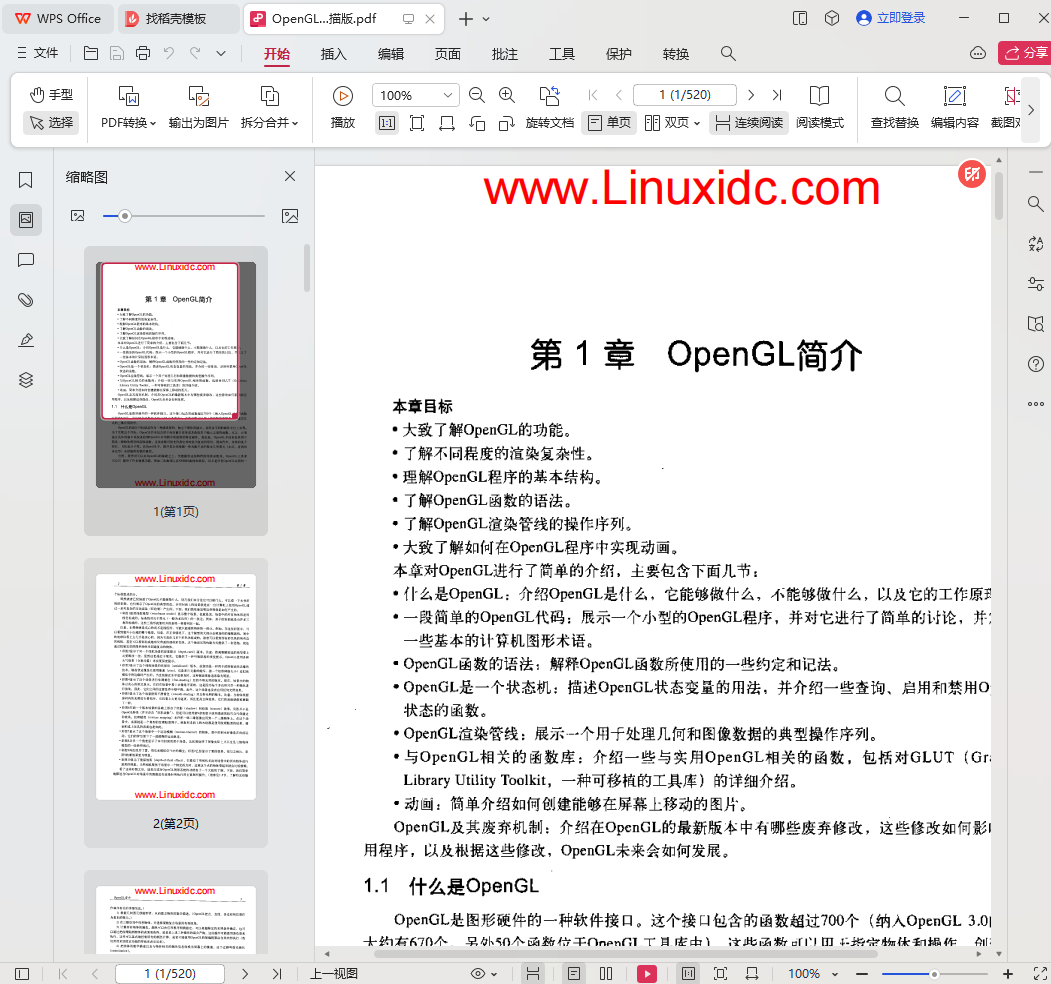Fit page with ribbon fit-page icon
1051x984 pixels.
[417, 123]
